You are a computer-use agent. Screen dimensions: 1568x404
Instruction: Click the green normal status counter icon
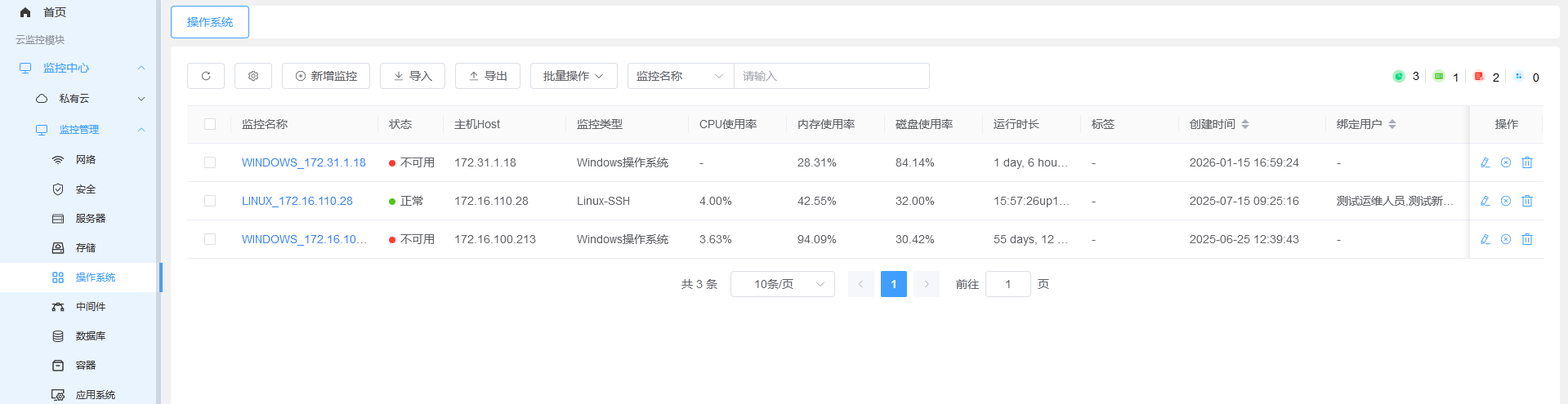click(x=1399, y=76)
